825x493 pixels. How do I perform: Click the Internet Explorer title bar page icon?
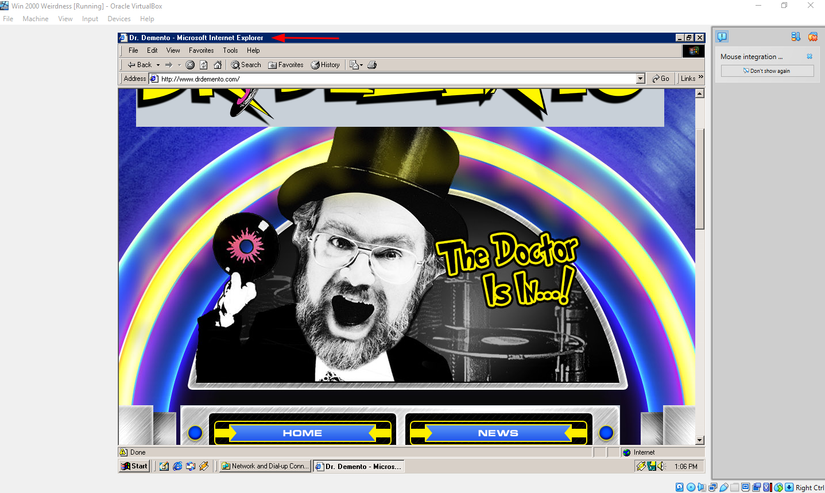pos(123,37)
